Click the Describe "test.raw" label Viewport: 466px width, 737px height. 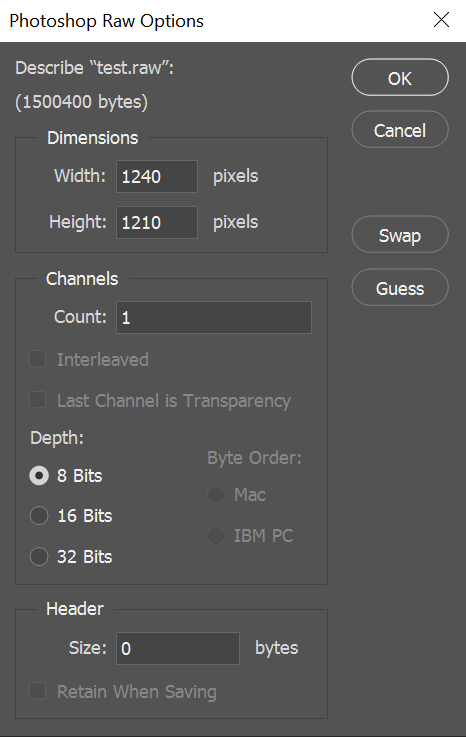pyautogui.click(x=95, y=68)
